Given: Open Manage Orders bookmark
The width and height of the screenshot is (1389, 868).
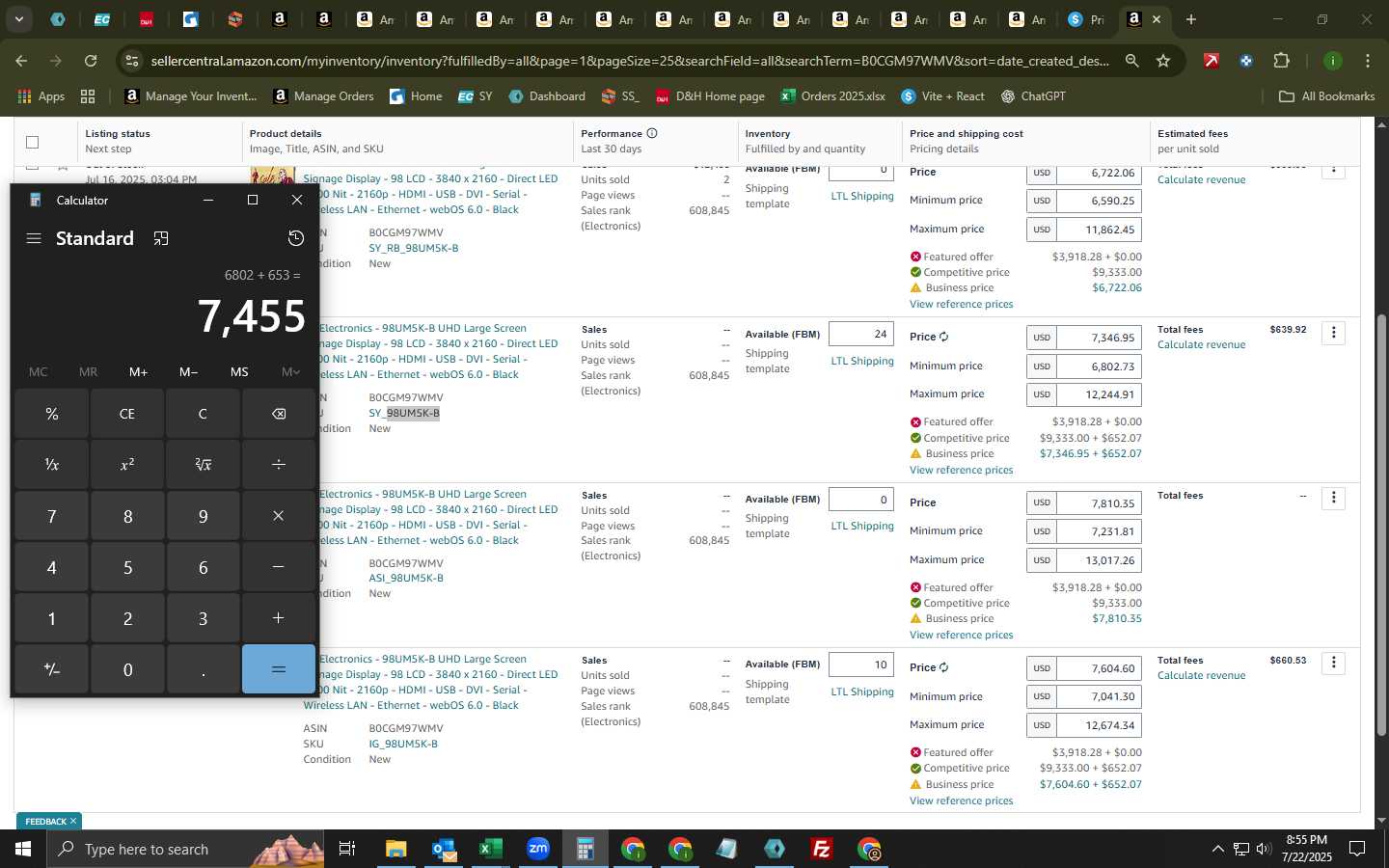Looking at the screenshot, I should click(x=324, y=96).
